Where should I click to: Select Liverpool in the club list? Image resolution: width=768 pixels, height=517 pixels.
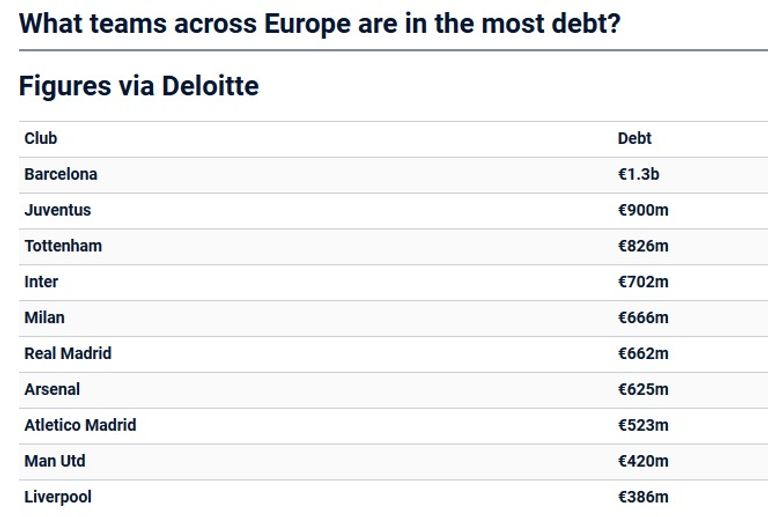58,498
